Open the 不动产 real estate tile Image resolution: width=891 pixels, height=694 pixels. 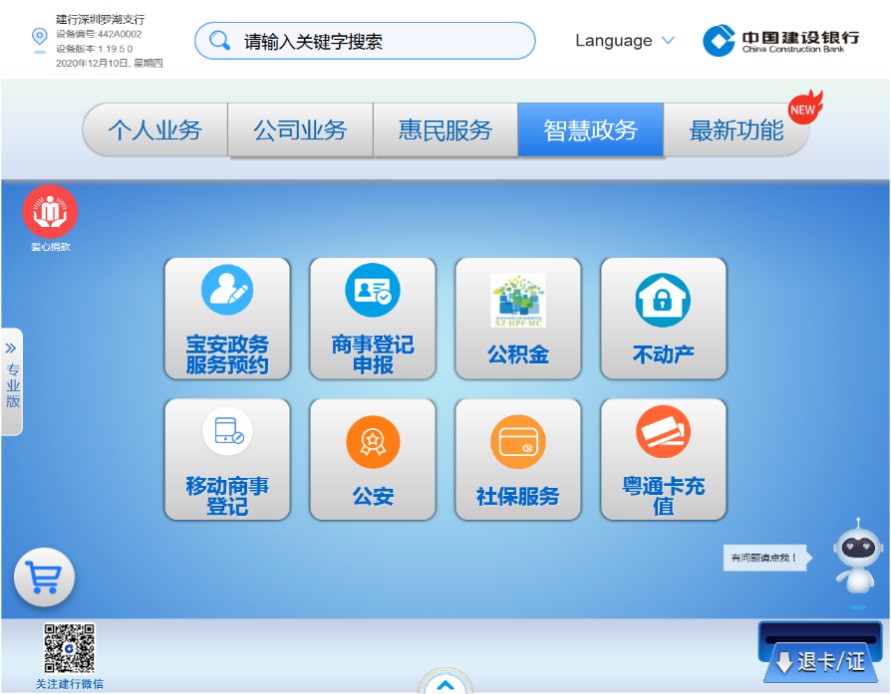[x=663, y=318]
